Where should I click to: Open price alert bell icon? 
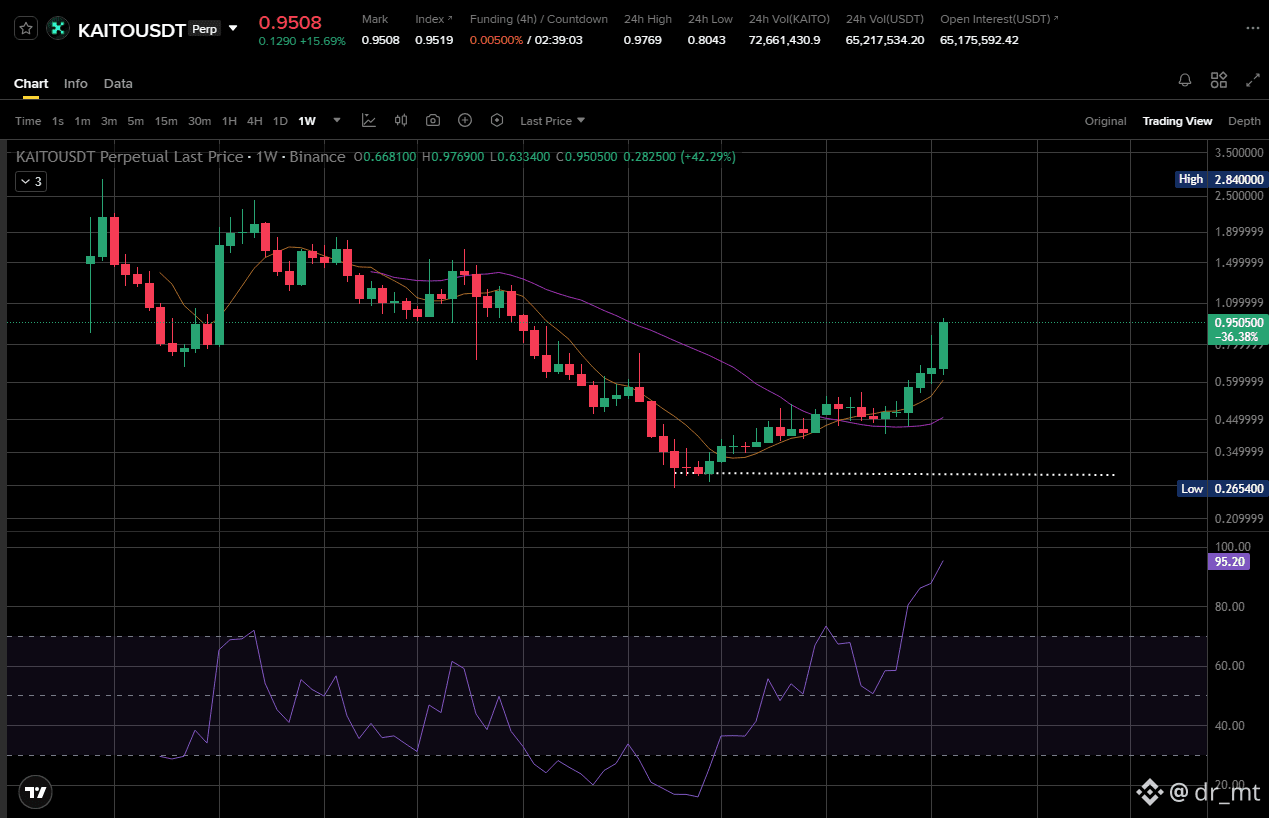(1185, 80)
